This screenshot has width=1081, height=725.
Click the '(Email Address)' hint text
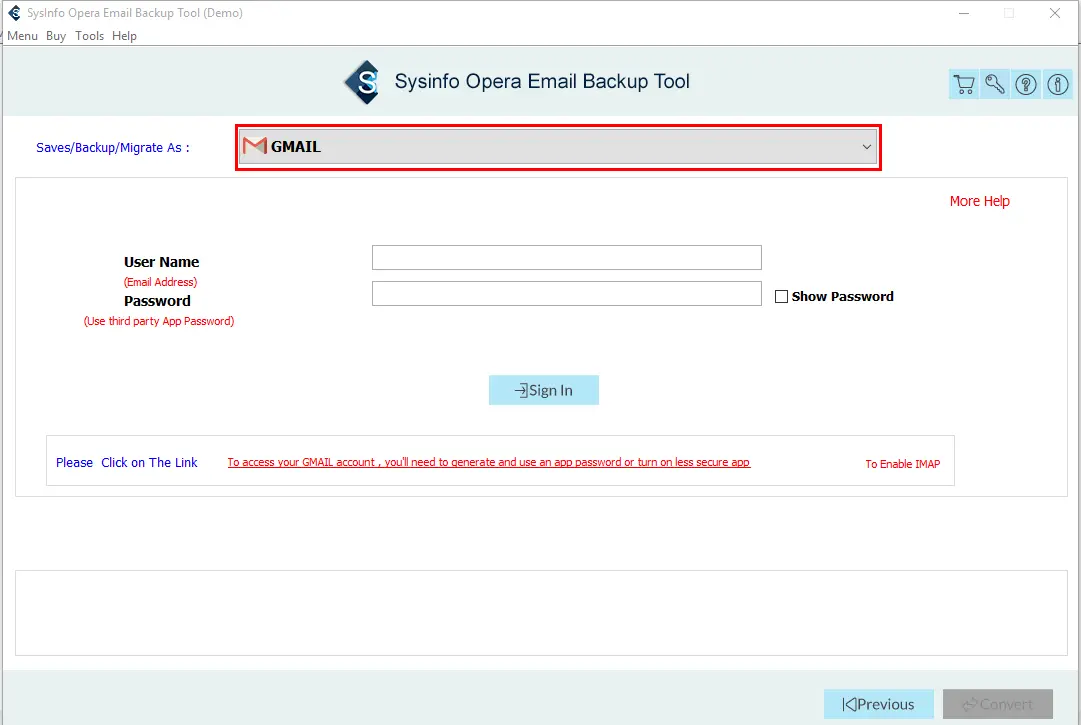[x=161, y=282]
